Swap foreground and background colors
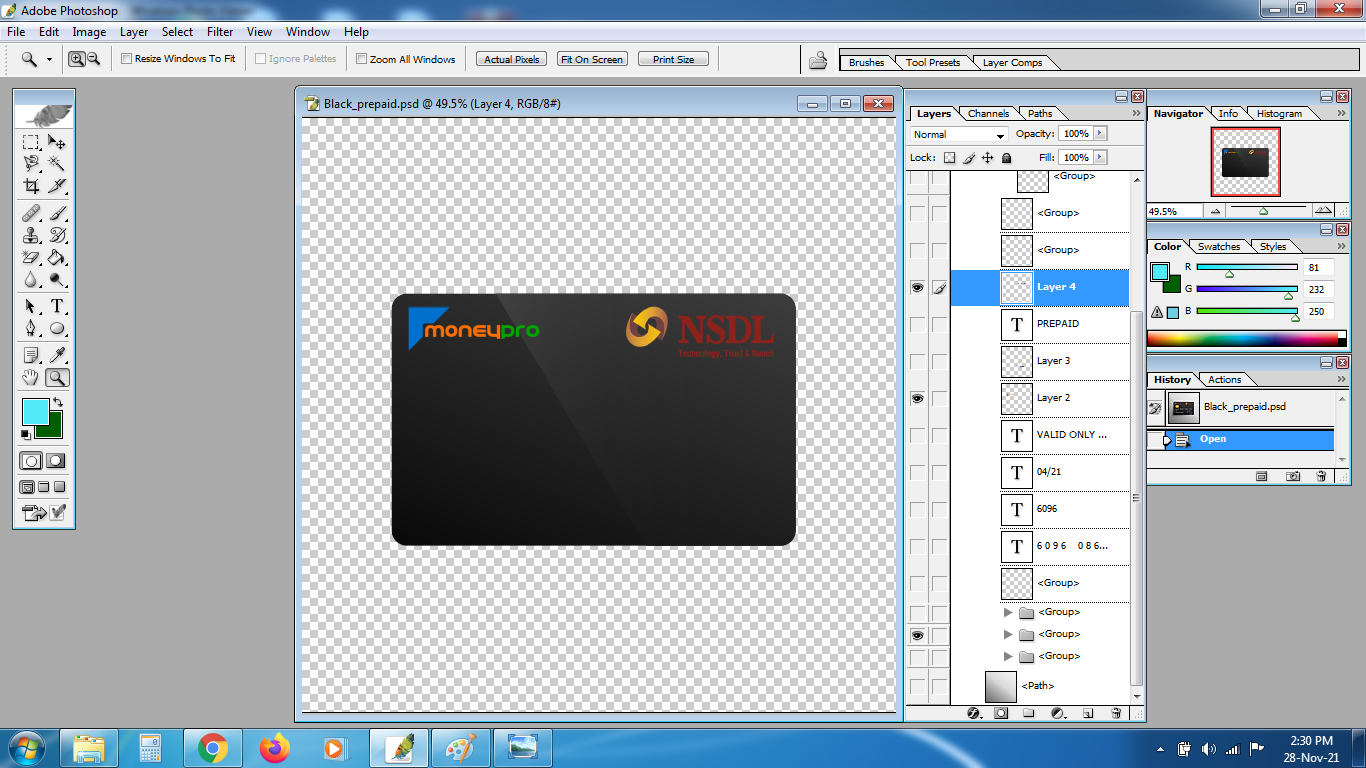 coord(58,402)
